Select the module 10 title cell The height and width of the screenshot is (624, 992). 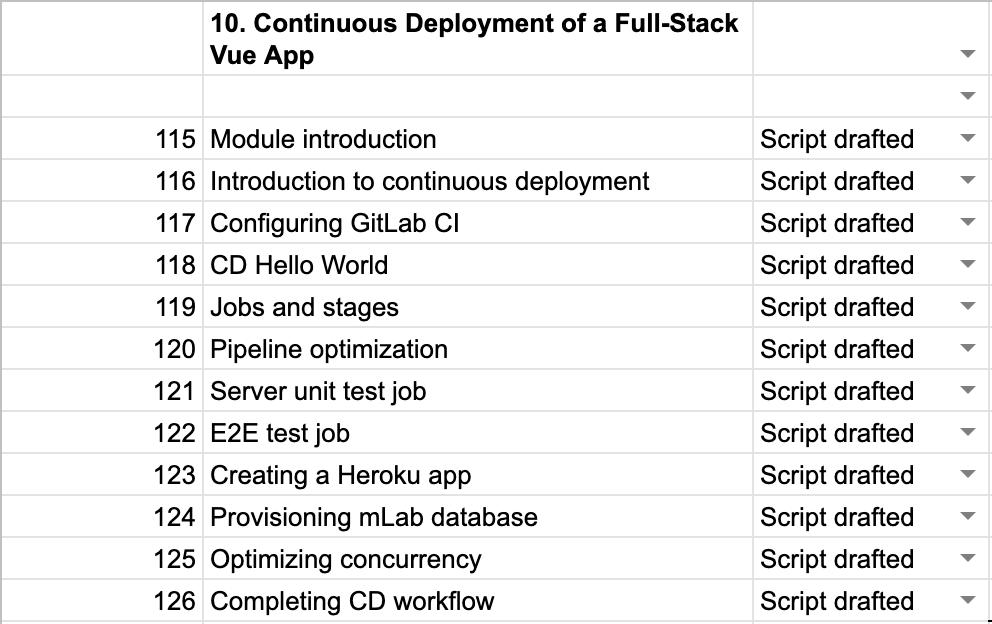click(x=477, y=38)
